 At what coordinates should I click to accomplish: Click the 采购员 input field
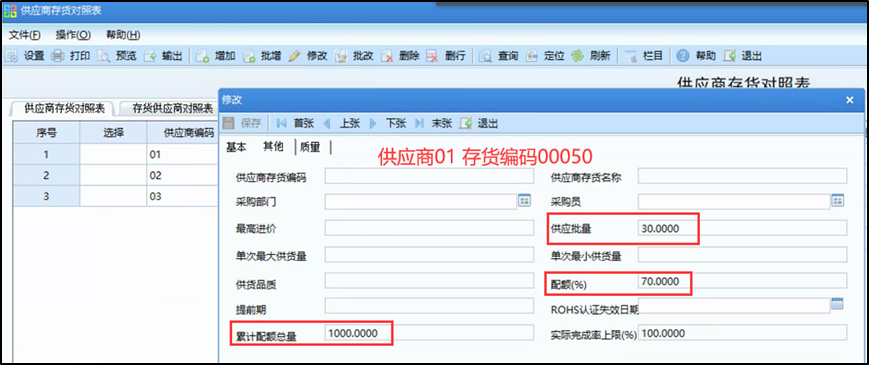734,202
